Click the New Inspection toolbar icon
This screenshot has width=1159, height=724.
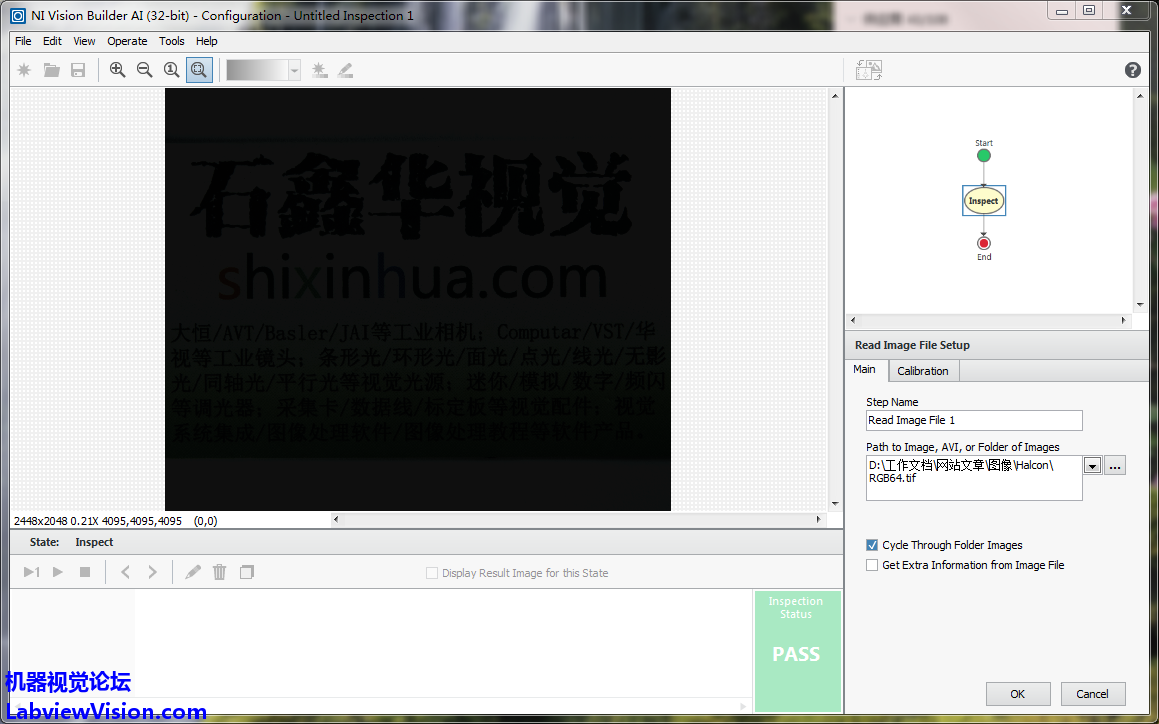pyautogui.click(x=24, y=70)
